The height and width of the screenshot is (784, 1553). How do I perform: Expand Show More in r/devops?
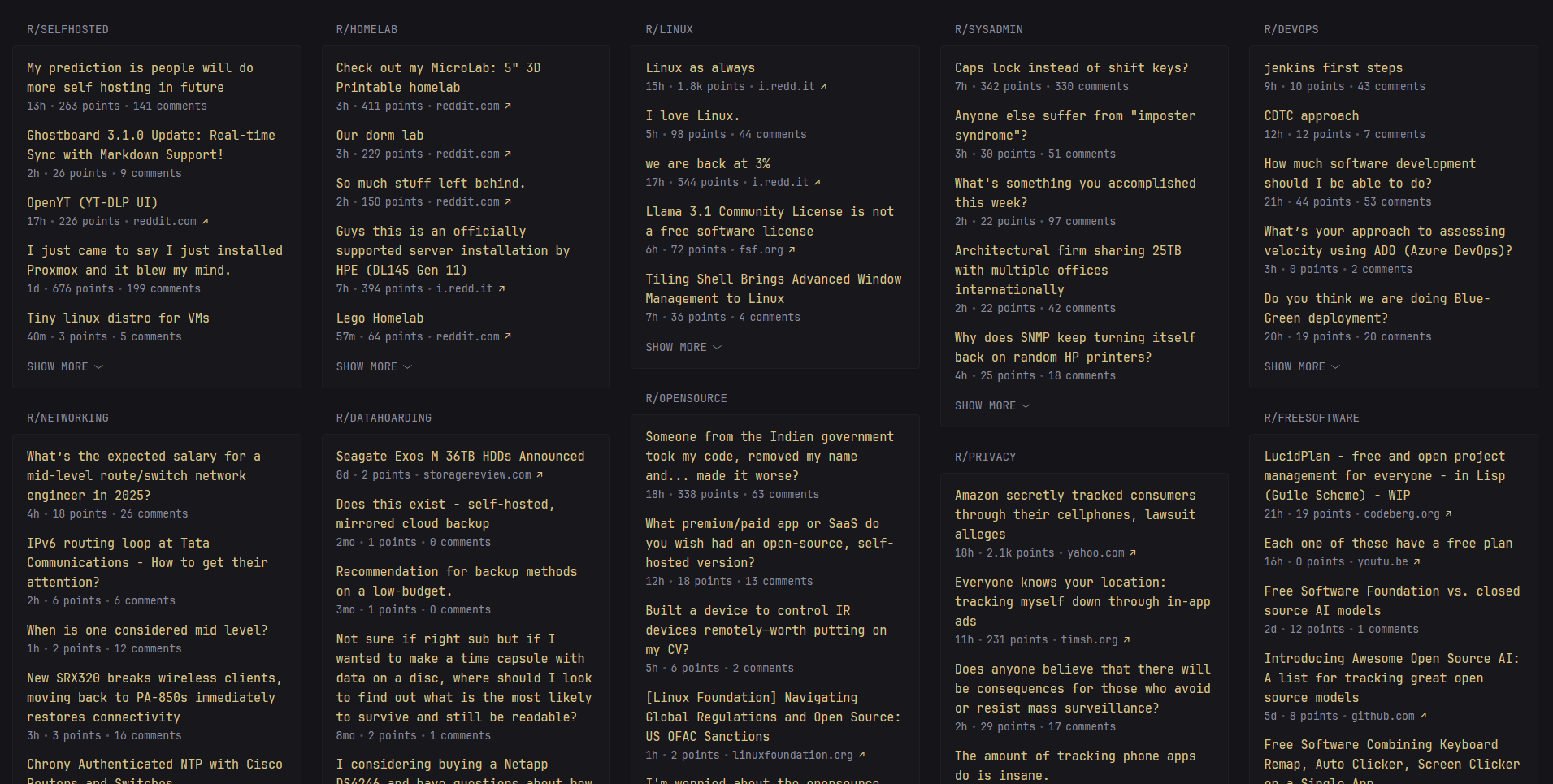1301,367
